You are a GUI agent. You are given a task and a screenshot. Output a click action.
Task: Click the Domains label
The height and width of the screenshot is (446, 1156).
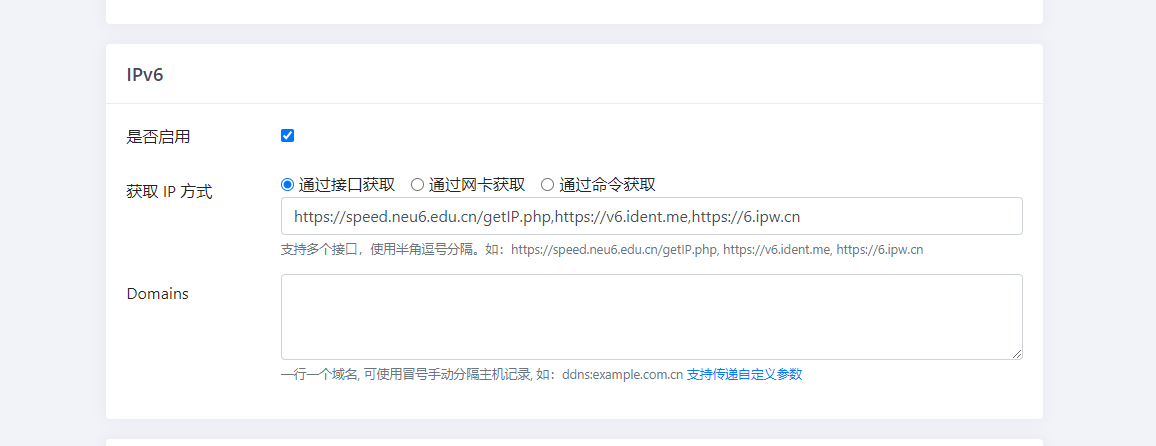click(x=158, y=293)
